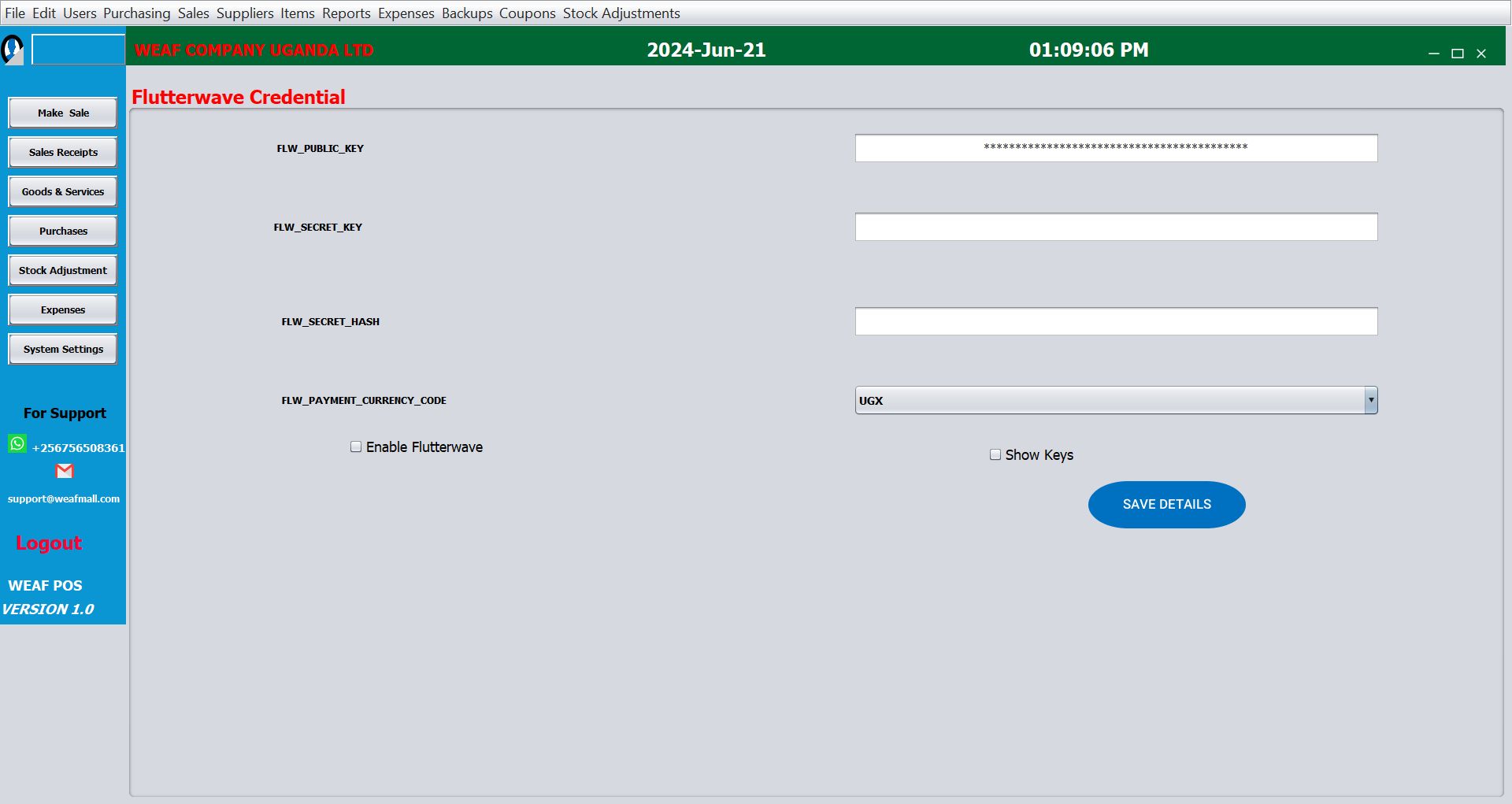Open the Edit menu
1512x804 pixels.
(44, 13)
